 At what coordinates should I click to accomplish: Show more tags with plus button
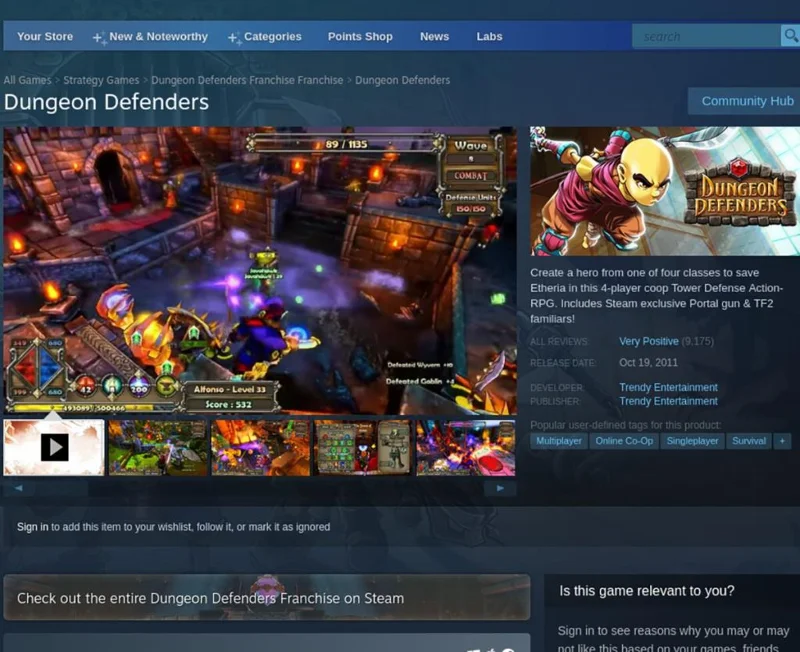[782, 441]
